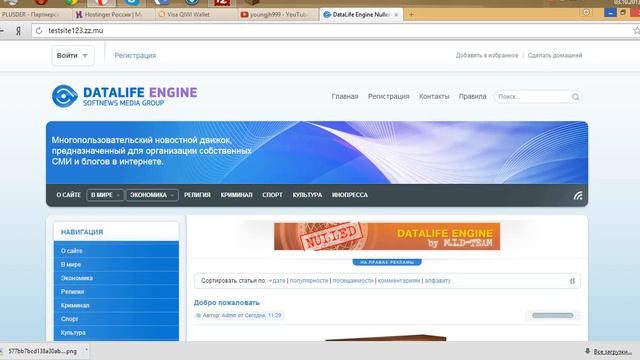
Task: Click the Admin author link
Action: (229, 316)
